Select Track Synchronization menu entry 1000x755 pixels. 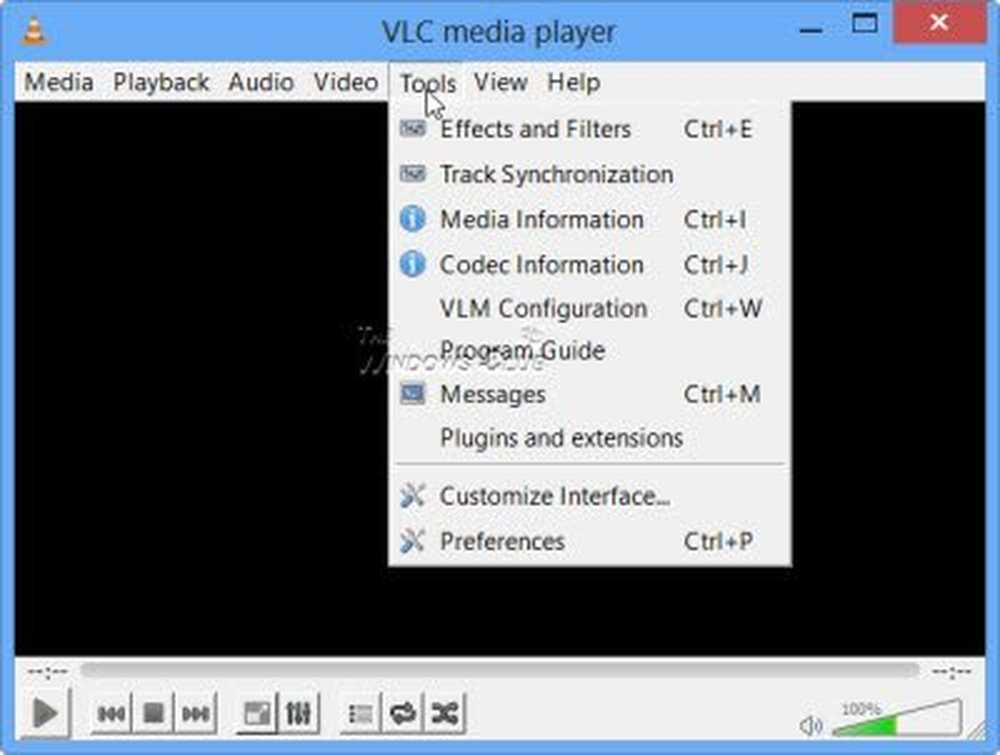556,174
